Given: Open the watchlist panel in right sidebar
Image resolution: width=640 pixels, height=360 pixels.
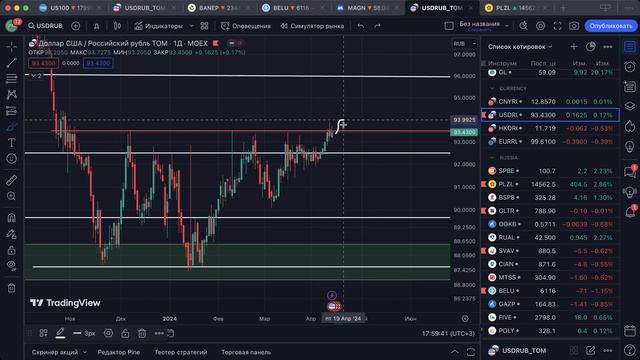Looking at the screenshot, I should [x=630, y=47].
